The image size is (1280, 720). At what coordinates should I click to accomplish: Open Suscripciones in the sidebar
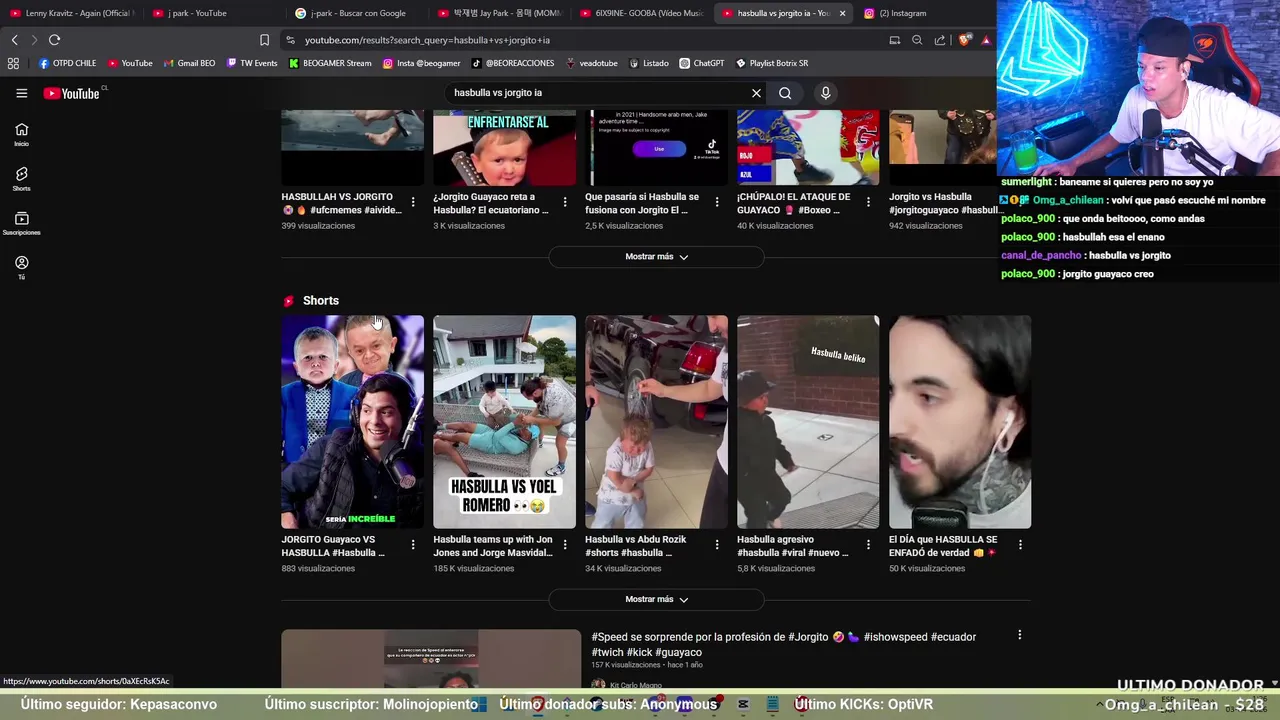pos(21,223)
